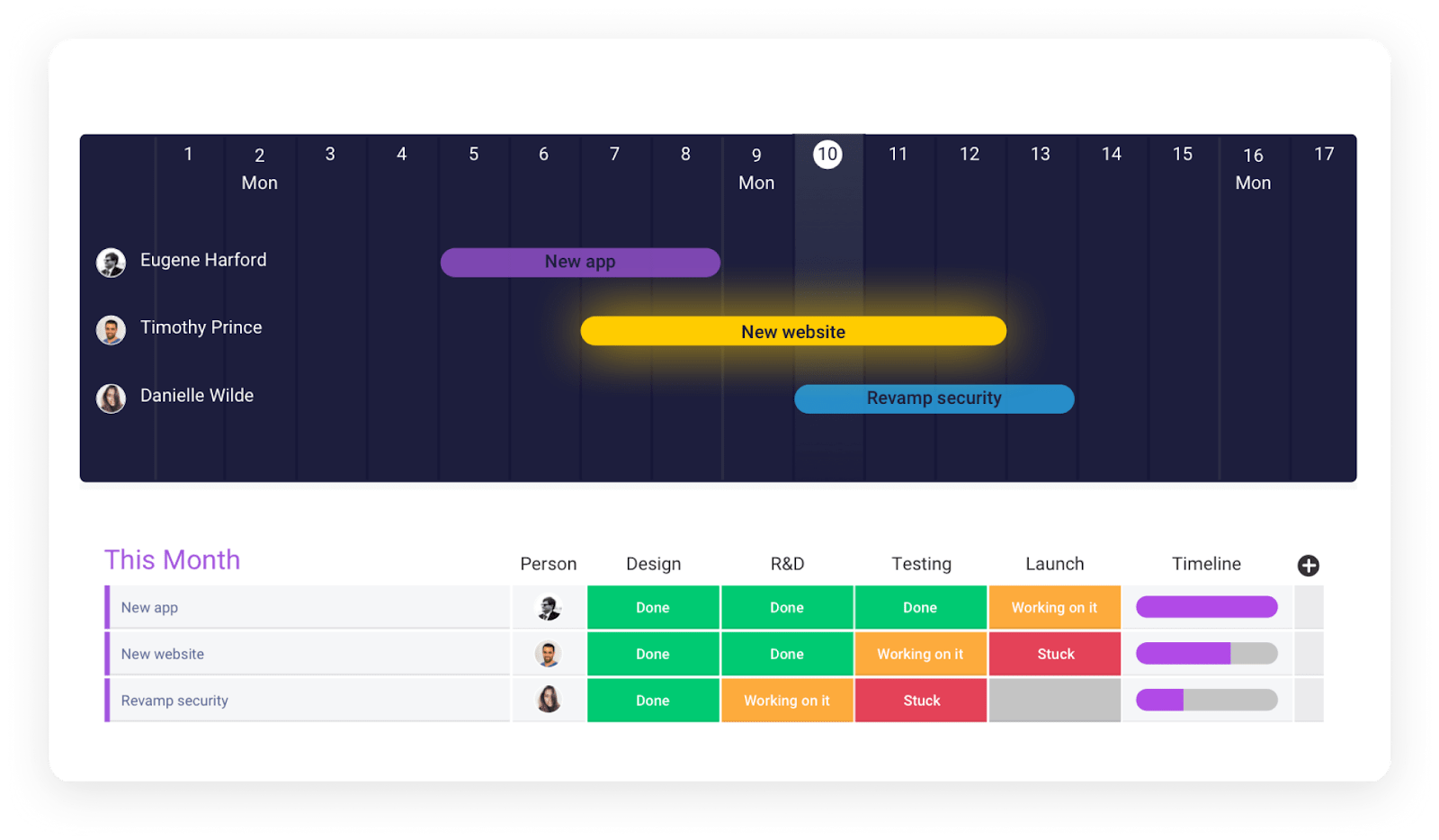Toggle the Launch status on New app row
Image resolution: width=1439 pixels, height=840 pixels.
[x=1054, y=607]
